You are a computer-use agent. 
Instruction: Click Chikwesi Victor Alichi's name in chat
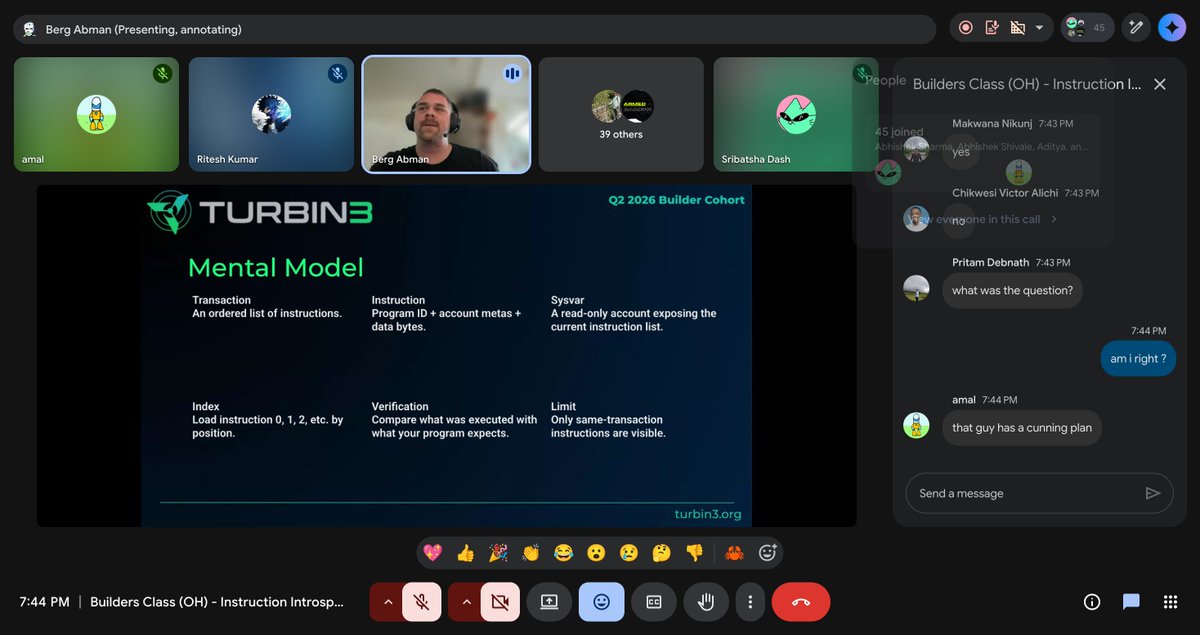pyautogui.click(x=1004, y=193)
